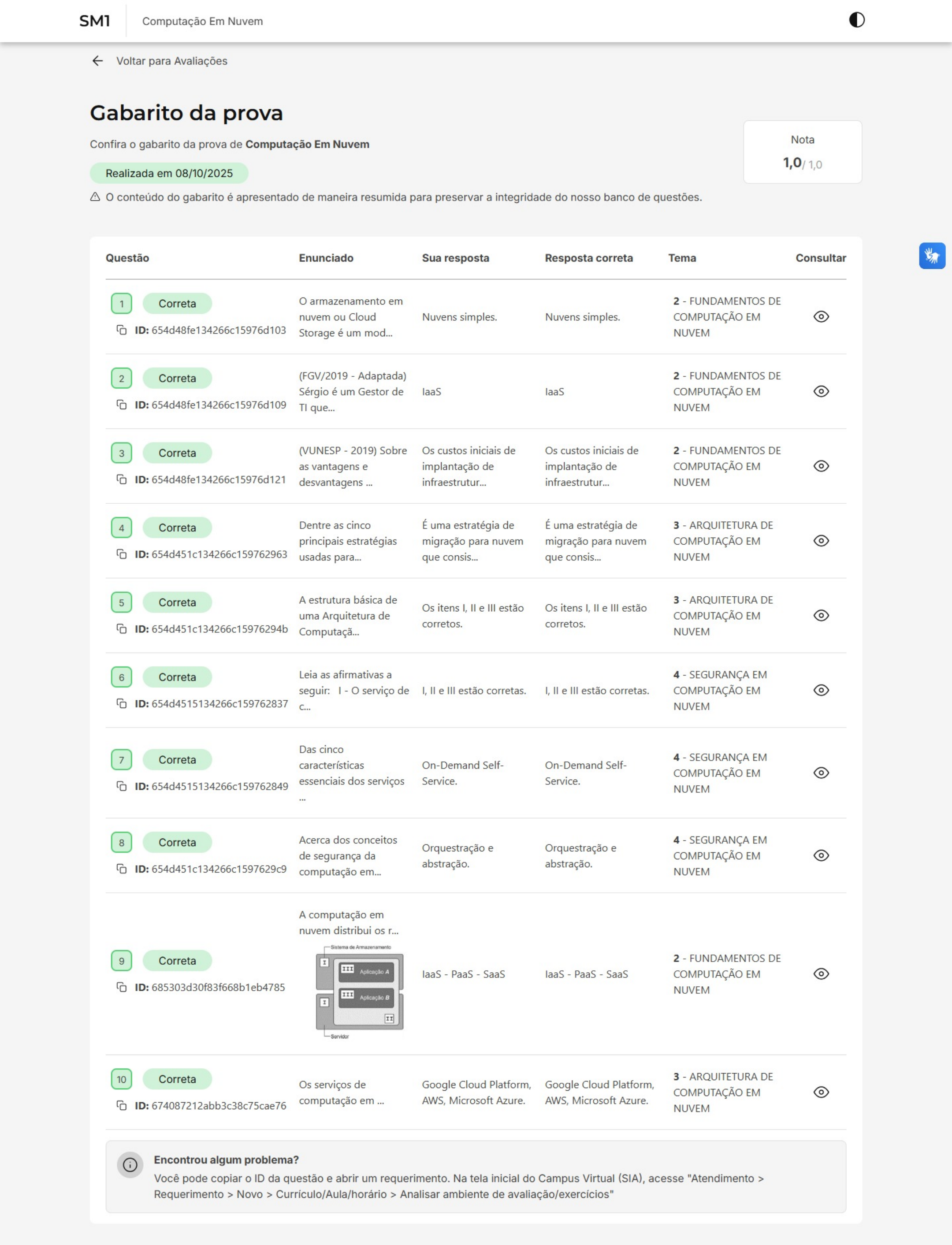Copy ID of question 7
952x1245 pixels.
pyautogui.click(x=121, y=786)
